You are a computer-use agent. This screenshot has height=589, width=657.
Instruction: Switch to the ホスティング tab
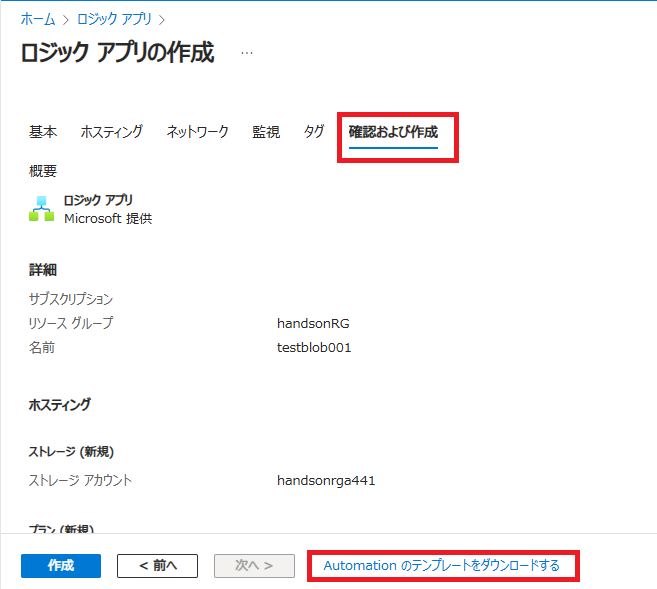[x=111, y=132]
